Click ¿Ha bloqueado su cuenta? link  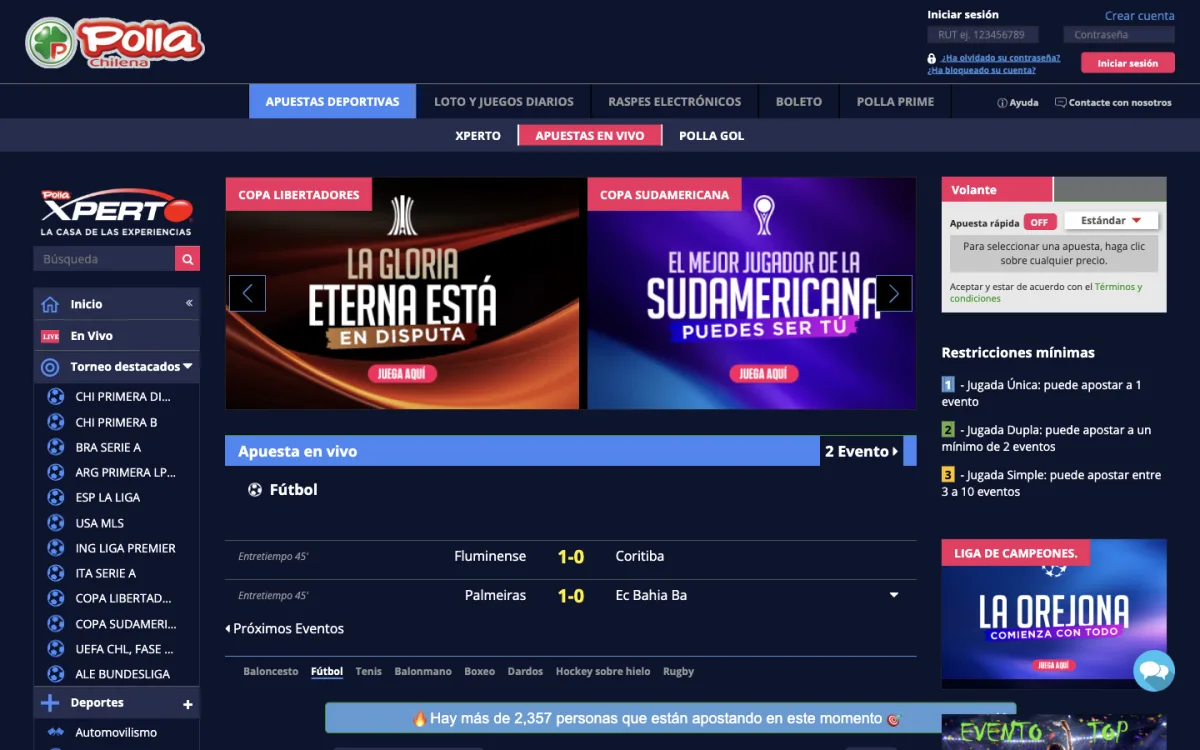[981, 70]
